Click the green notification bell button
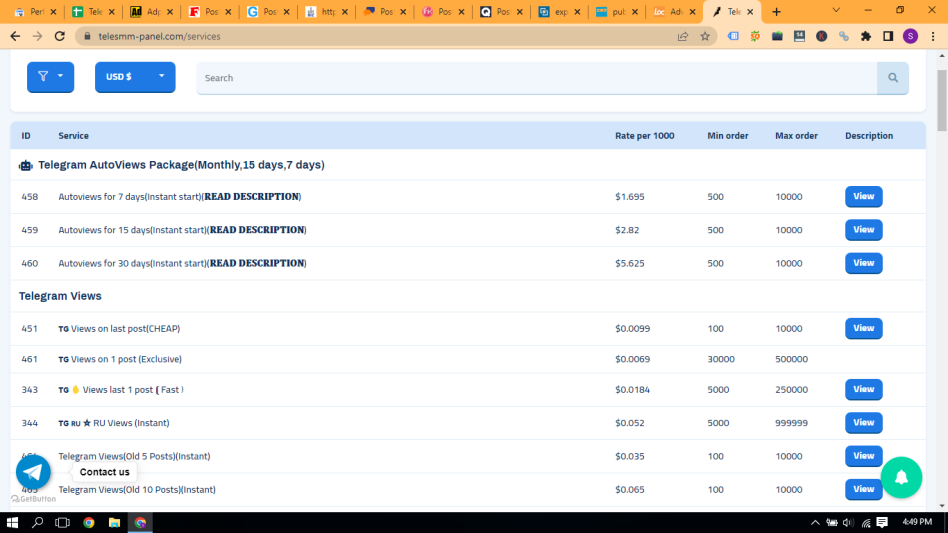948x533 pixels. 901,477
